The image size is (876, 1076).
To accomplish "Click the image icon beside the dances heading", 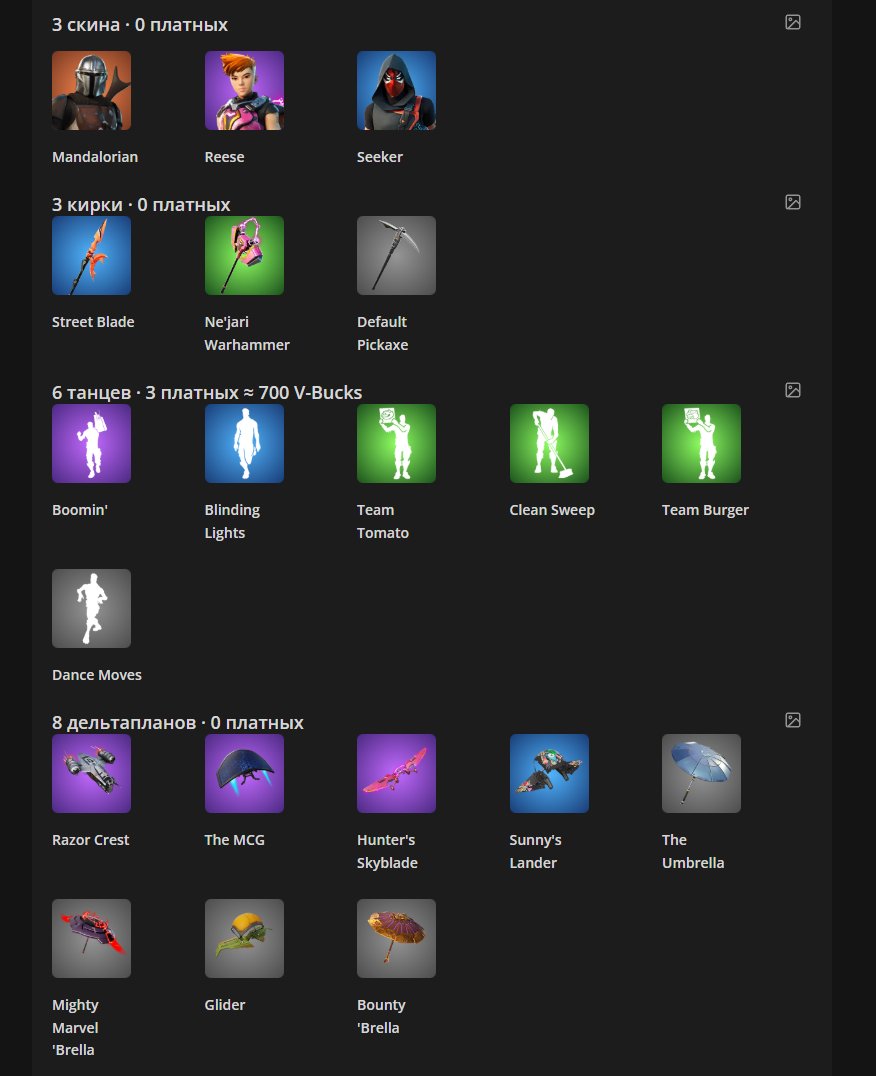I will pos(793,390).
